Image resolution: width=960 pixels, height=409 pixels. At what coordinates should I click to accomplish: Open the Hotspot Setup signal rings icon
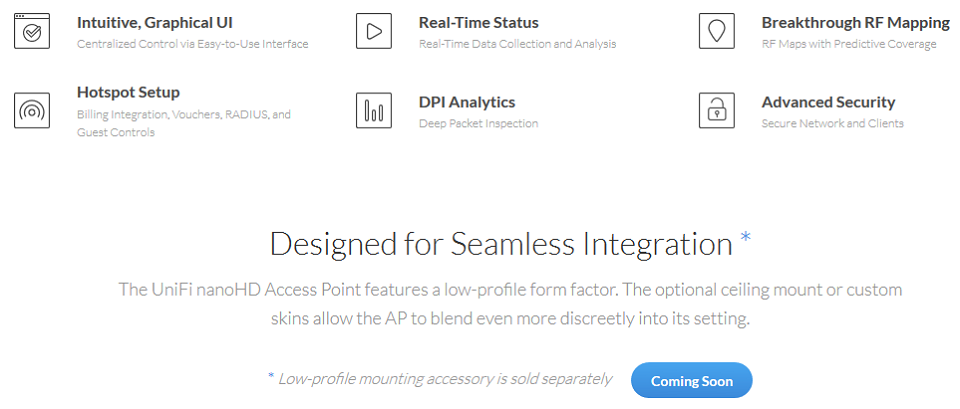click(x=32, y=110)
